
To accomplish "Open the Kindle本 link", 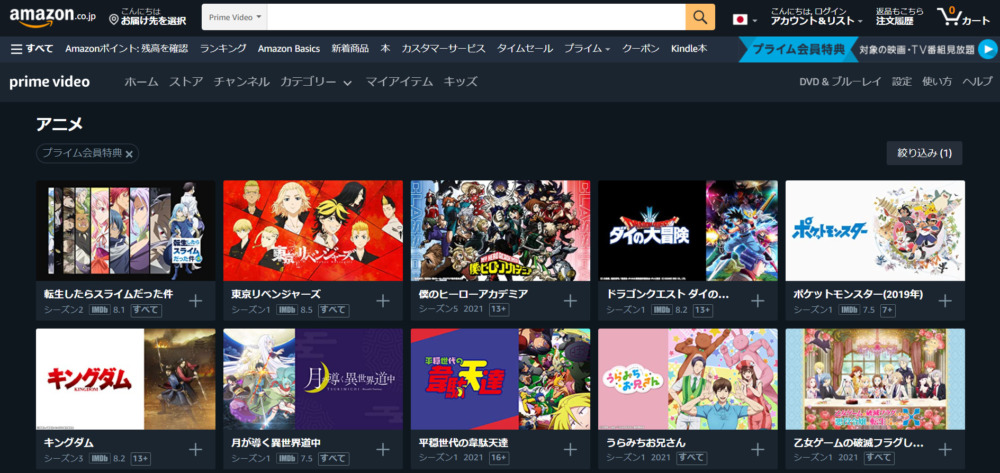I will click(x=689, y=48).
